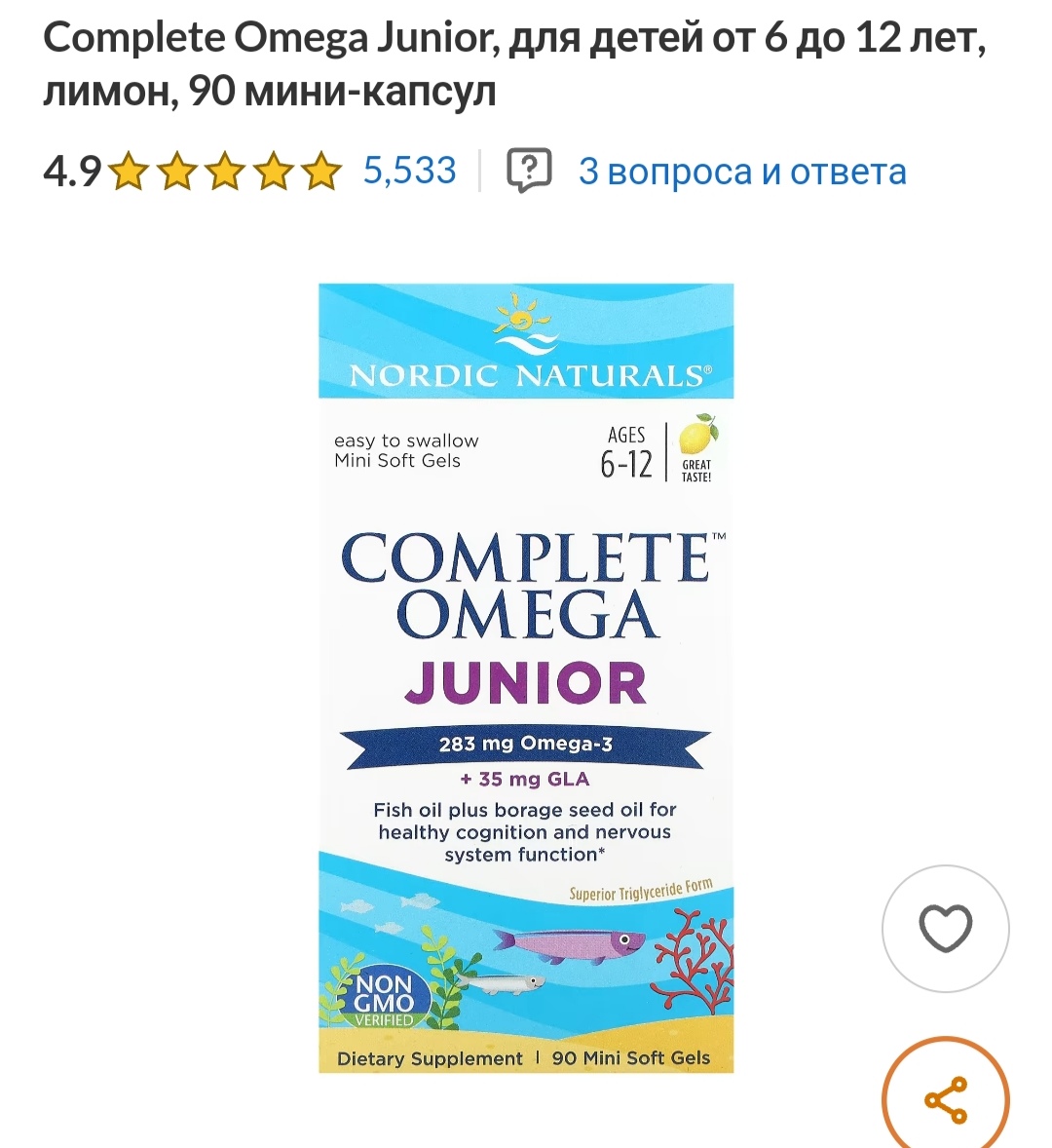The width and height of the screenshot is (1052, 1148).
Task: Select the Complete Omega Junior product title
Action: pyautogui.click(x=514, y=63)
